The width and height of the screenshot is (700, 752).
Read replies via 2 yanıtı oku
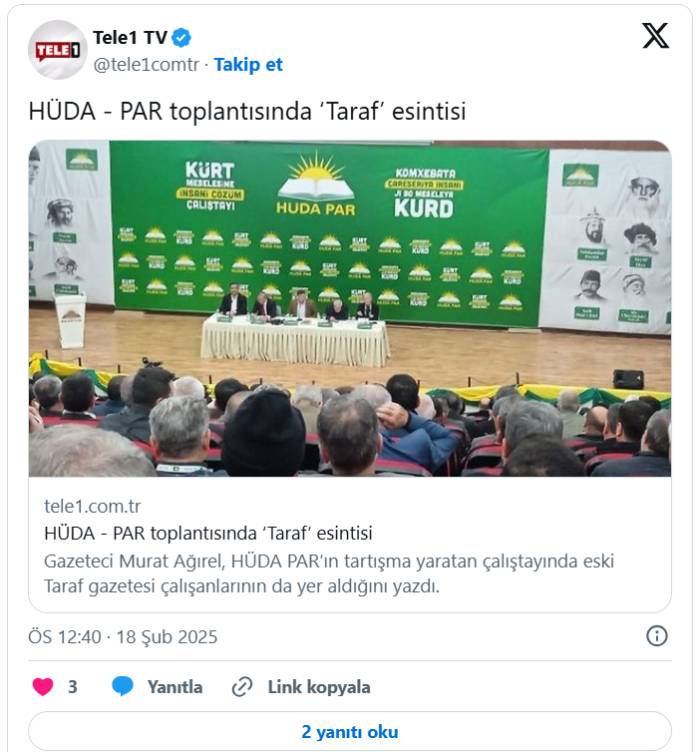(350, 731)
